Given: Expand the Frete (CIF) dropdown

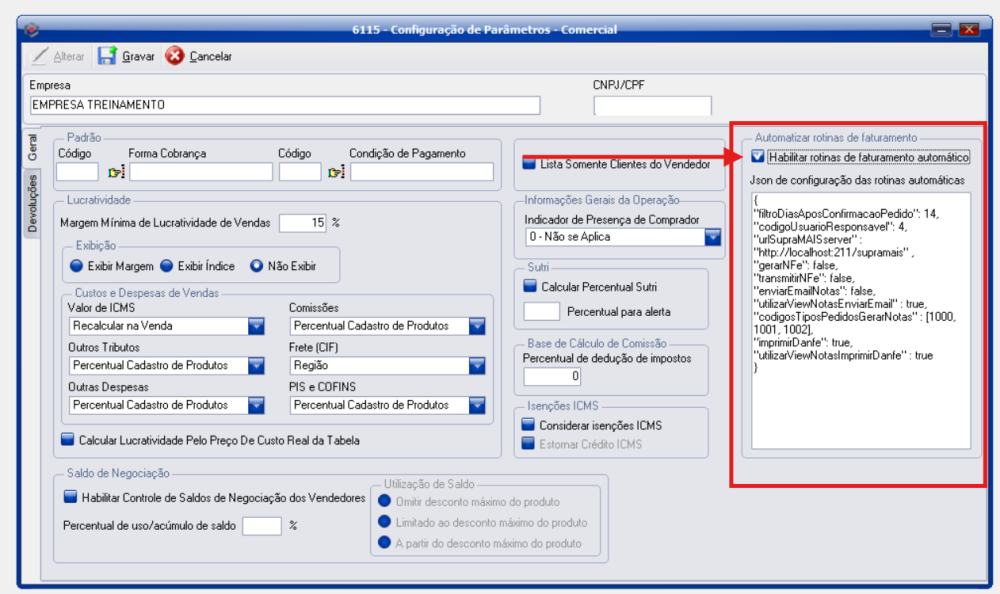Looking at the screenshot, I should pos(477,366).
